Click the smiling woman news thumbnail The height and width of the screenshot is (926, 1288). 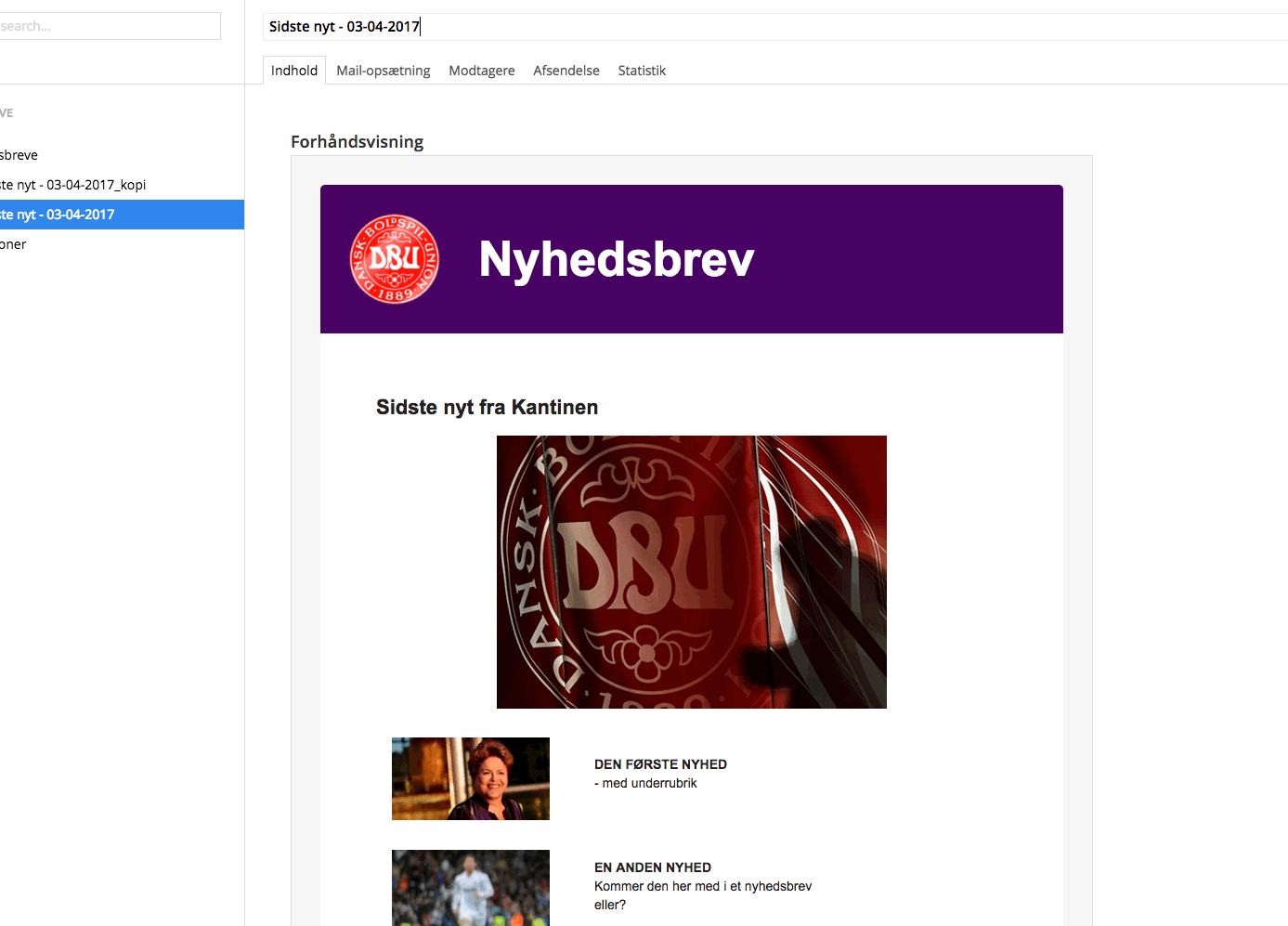(x=470, y=778)
